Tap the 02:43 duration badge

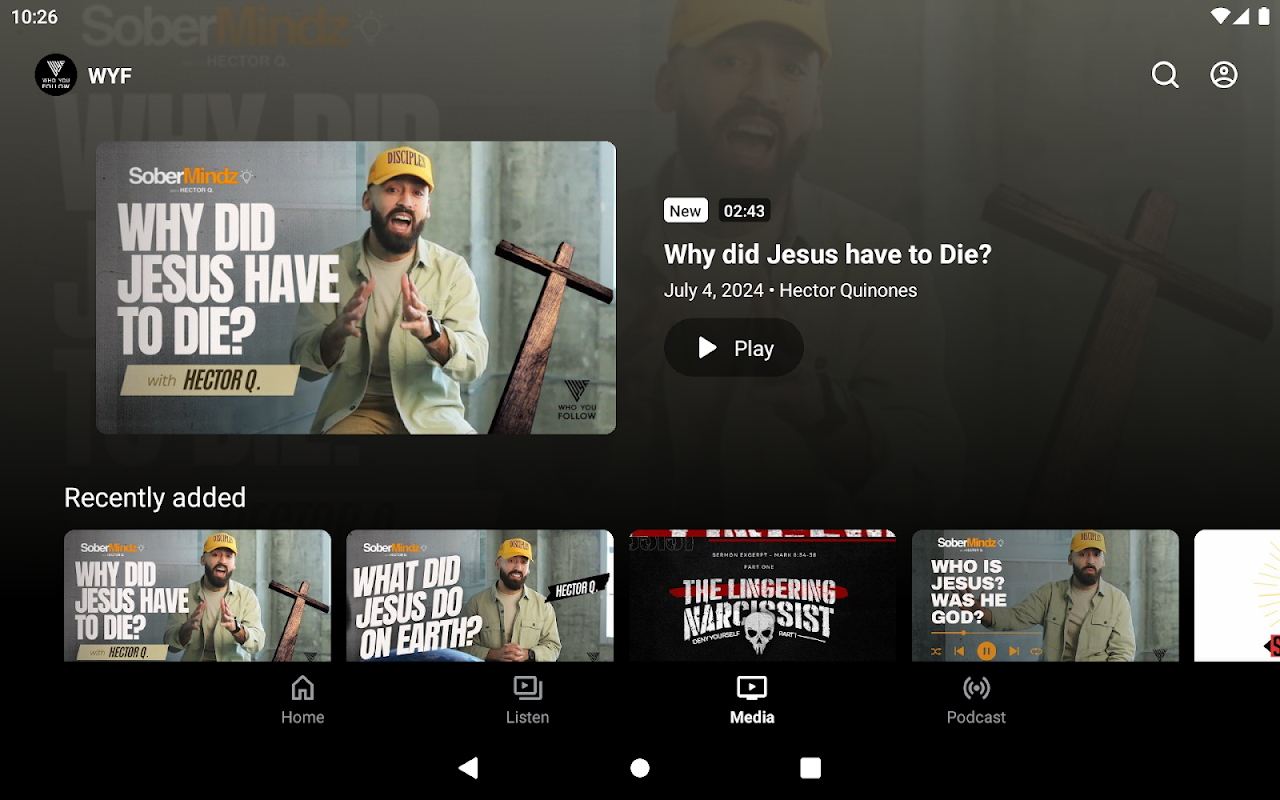click(x=744, y=210)
